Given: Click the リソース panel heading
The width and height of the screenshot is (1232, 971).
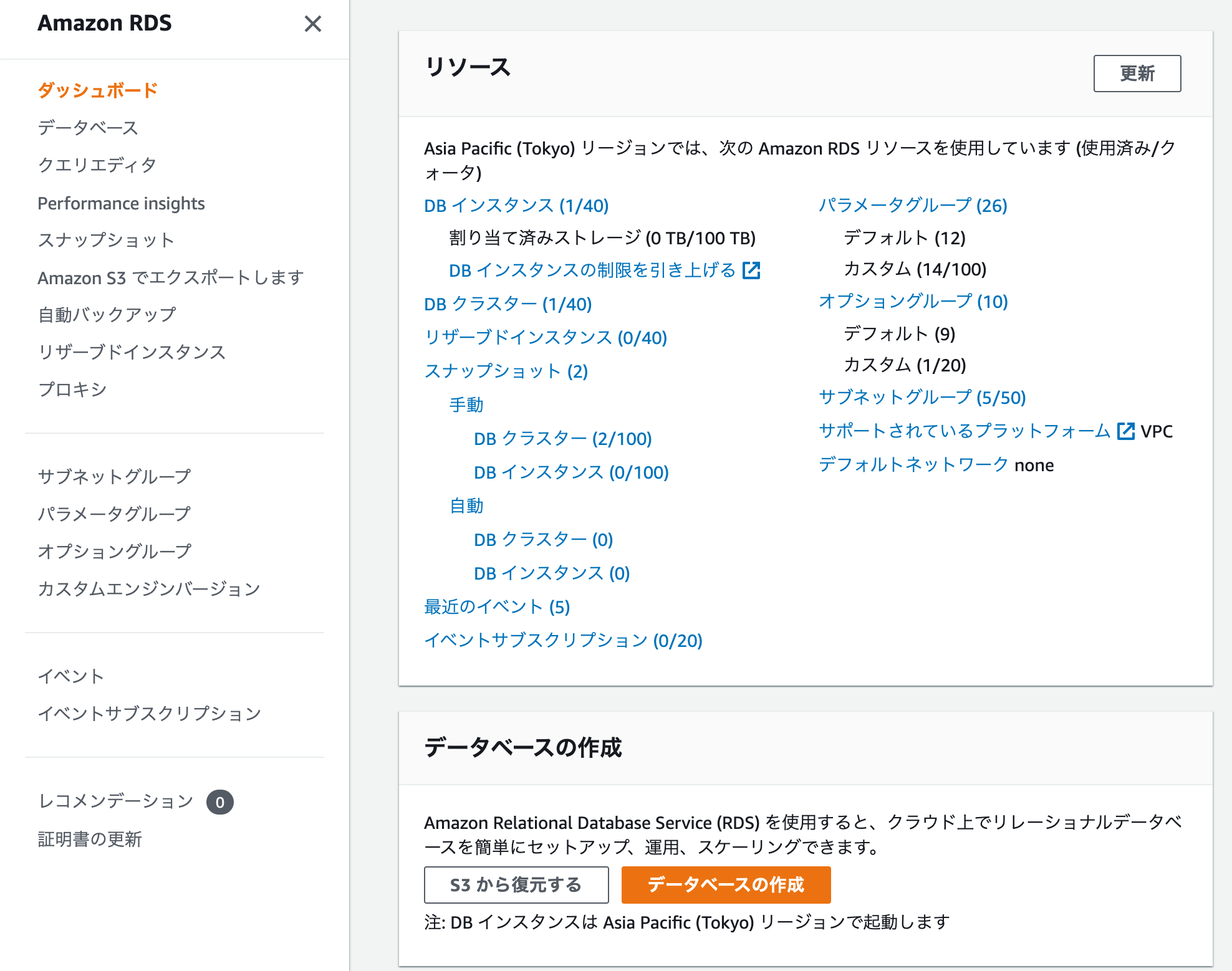Looking at the screenshot, I should point(468,67).
